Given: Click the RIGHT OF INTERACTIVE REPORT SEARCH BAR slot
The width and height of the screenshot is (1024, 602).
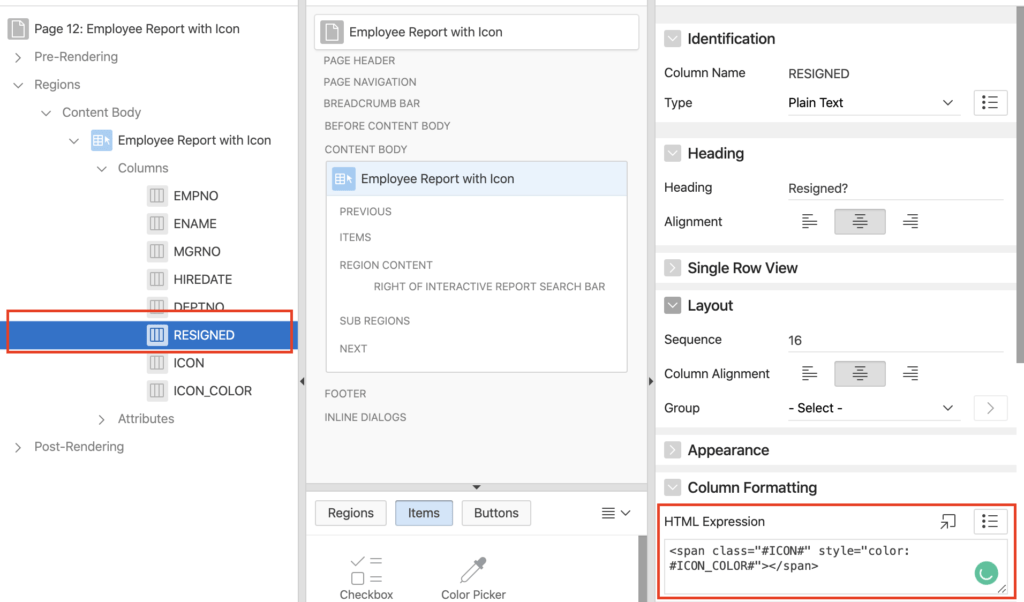Looking at the screenshot, I should [x=489, y=287].
